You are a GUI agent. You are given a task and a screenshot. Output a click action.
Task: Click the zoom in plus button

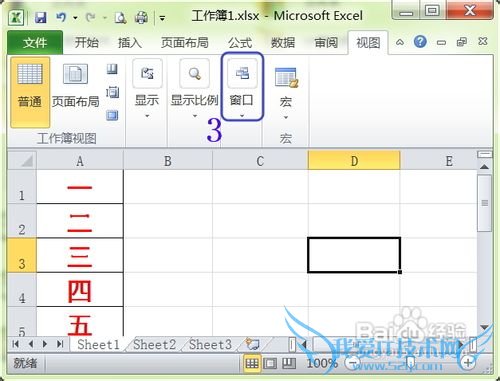coord(467,363)
